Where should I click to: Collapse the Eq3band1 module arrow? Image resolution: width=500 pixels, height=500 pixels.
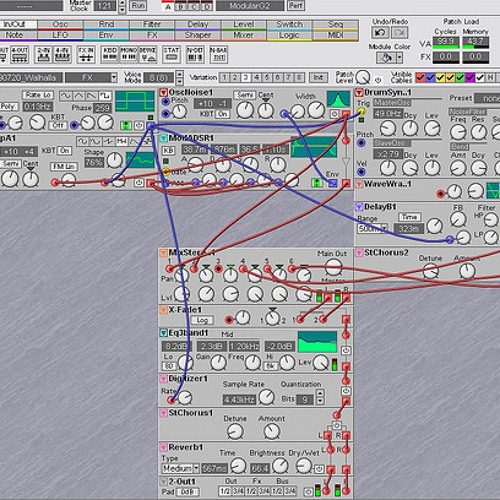point(163,333)
